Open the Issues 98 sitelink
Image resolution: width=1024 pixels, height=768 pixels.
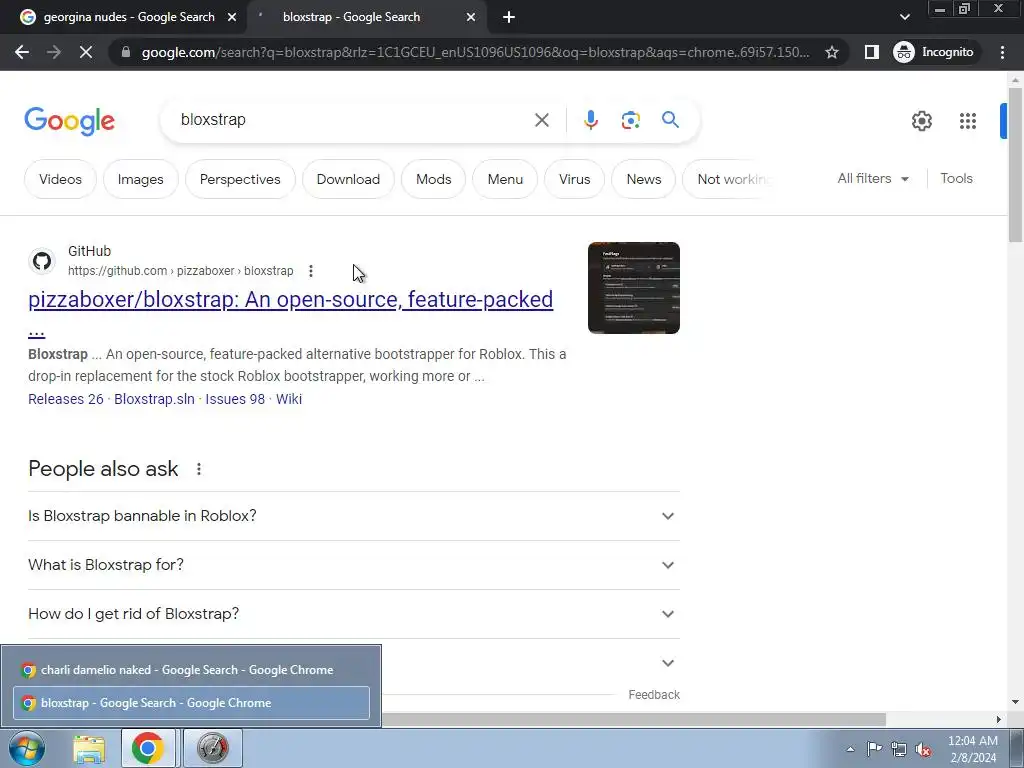tap(235, 399)
